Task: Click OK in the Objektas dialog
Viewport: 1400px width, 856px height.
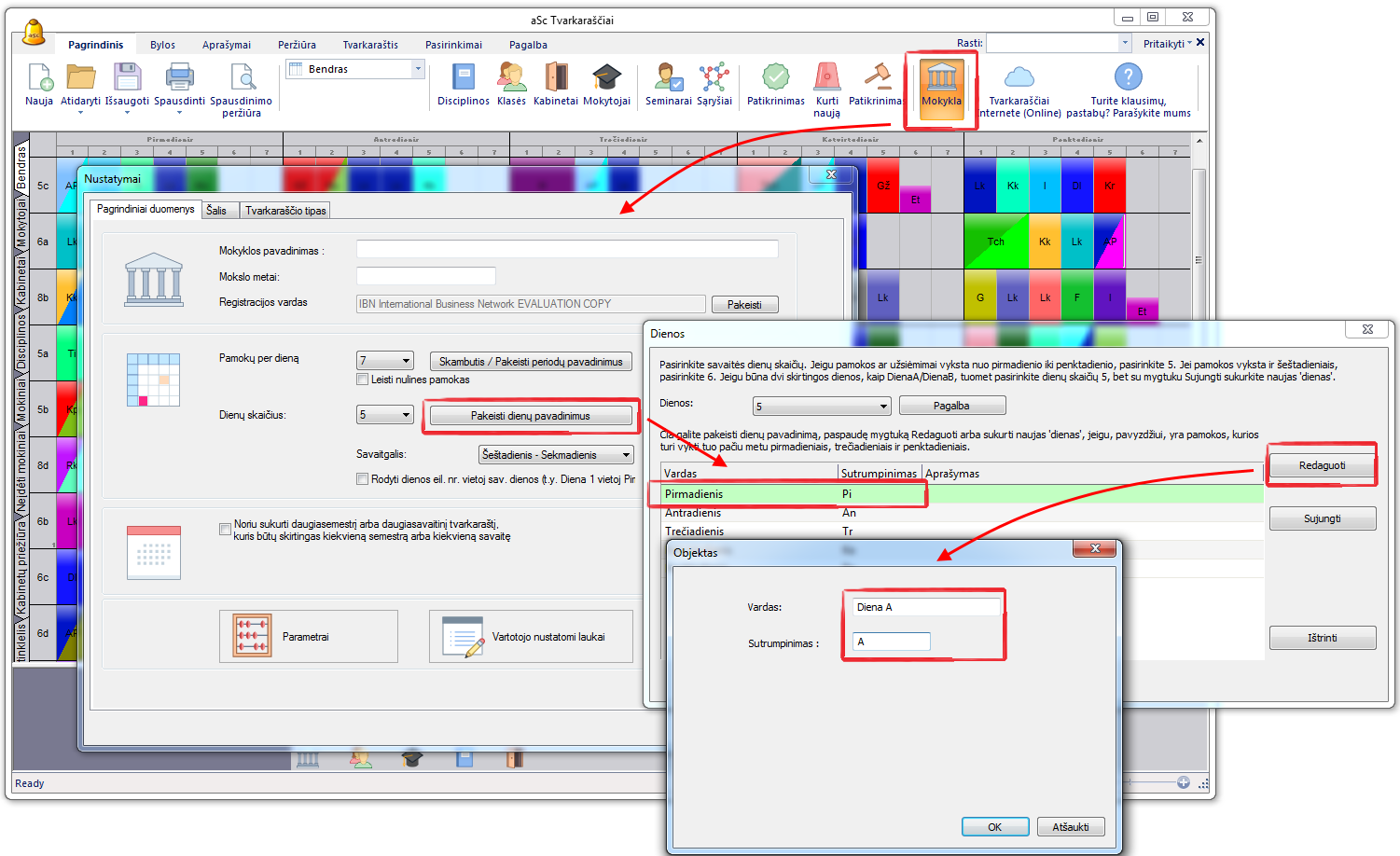Action: click(x=994, y=827)
